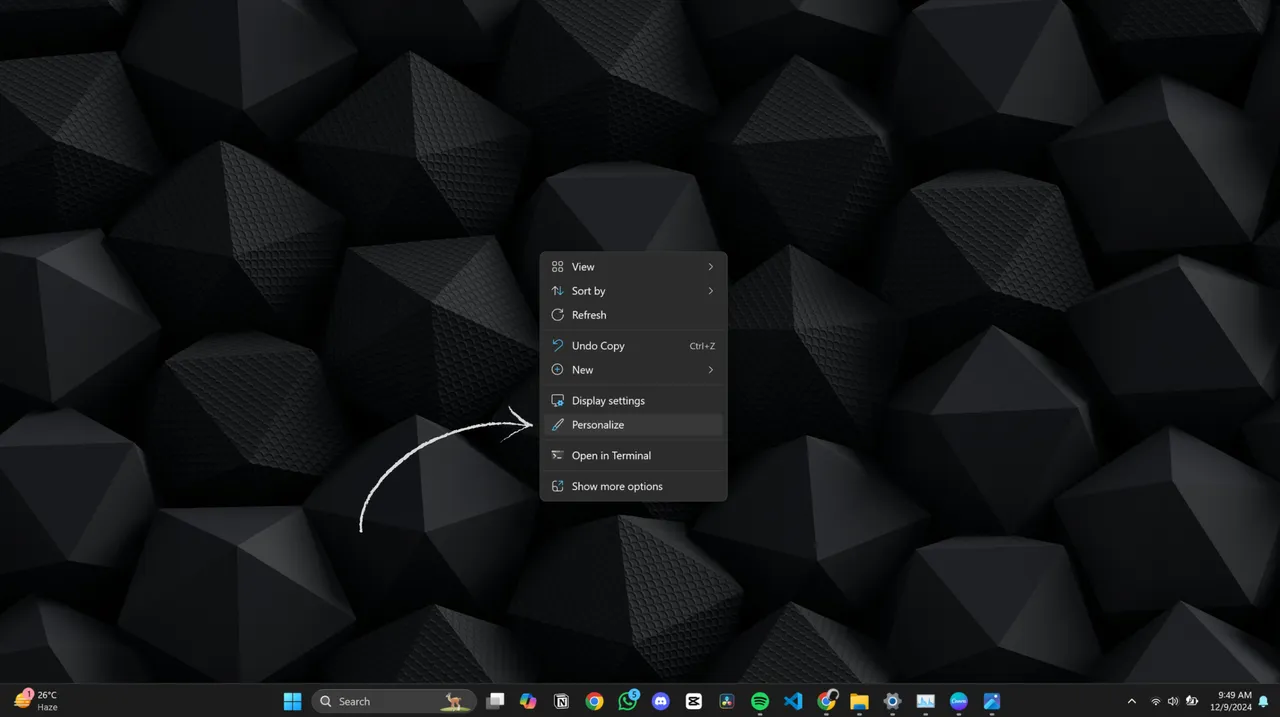Open DaVinci Resolve on the taskbar

727,701
